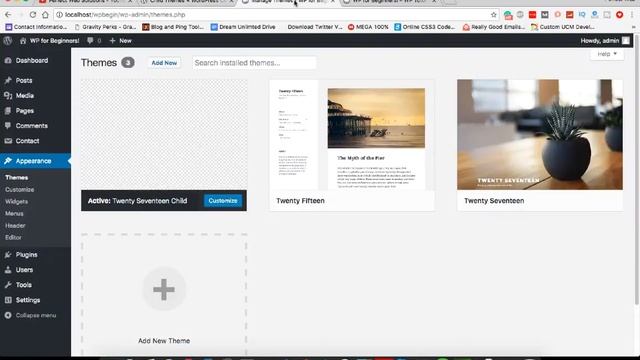The height and width of the screenshot is (360, 640).
Task: Open Contact Information bookmark
Action: [36, 27]
